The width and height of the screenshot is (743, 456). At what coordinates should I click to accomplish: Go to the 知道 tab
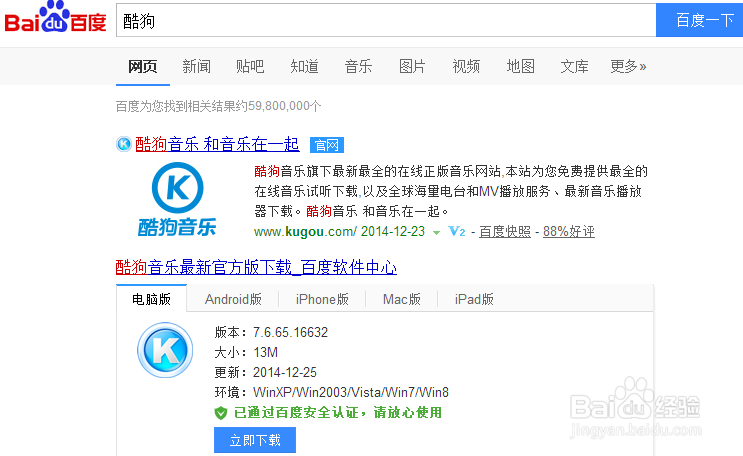pos(304,66)
